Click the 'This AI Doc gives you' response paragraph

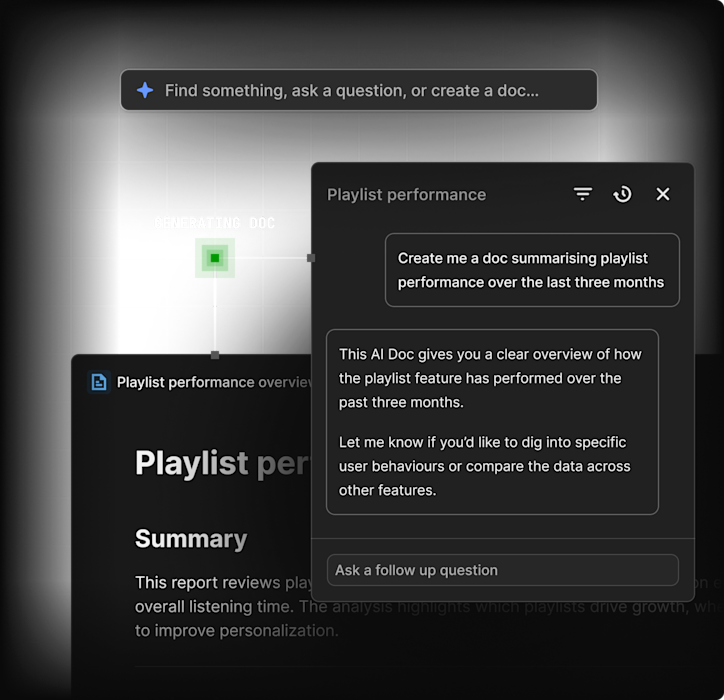pyautogui.click(x=490, y=378)
